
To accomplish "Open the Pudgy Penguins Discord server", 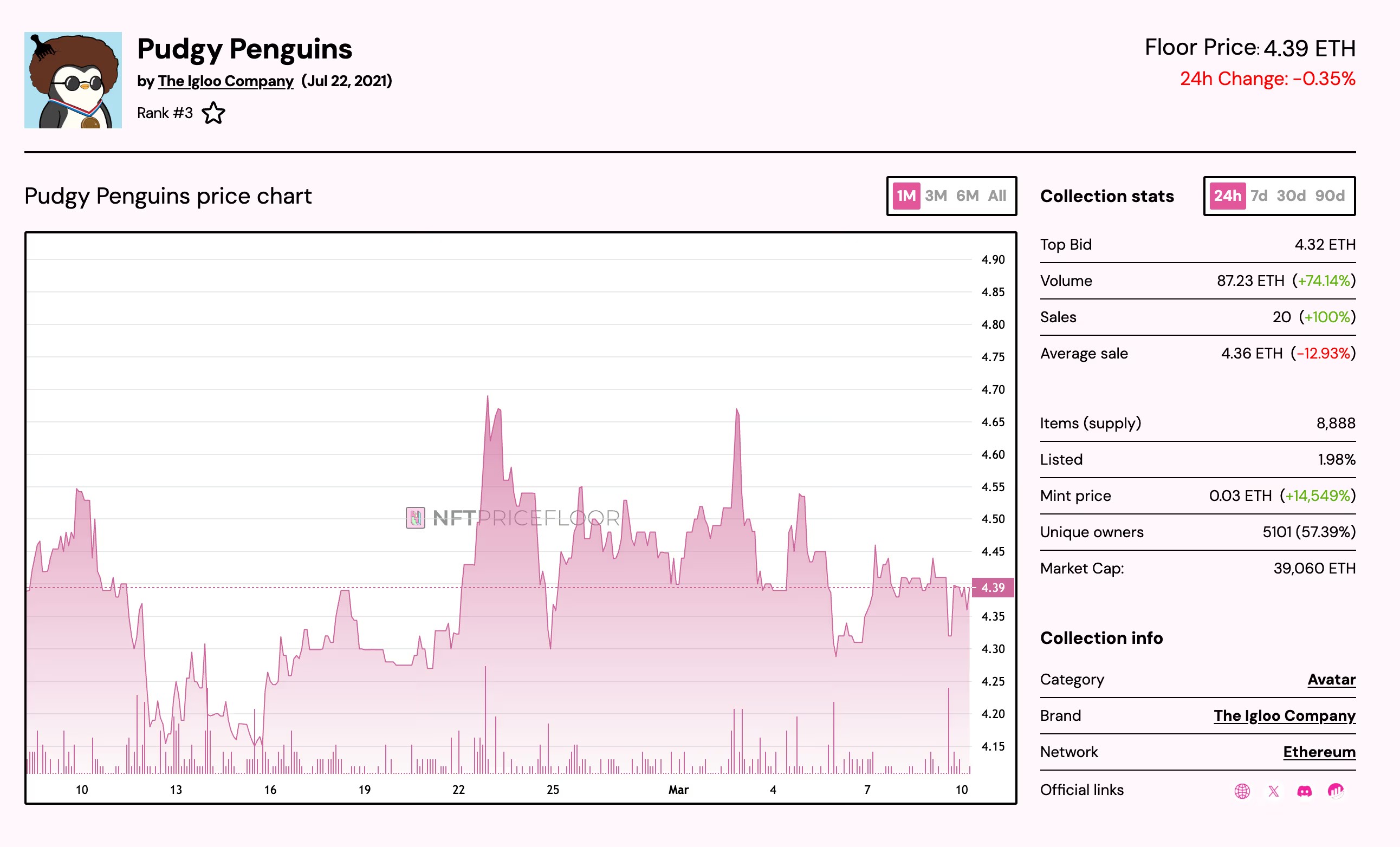I will click(x=1306, y=791).
